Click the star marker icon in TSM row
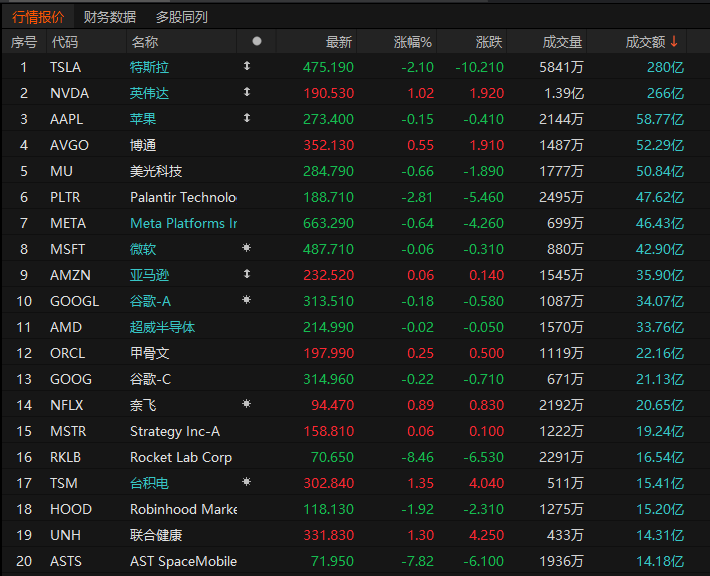 [246, 481]
